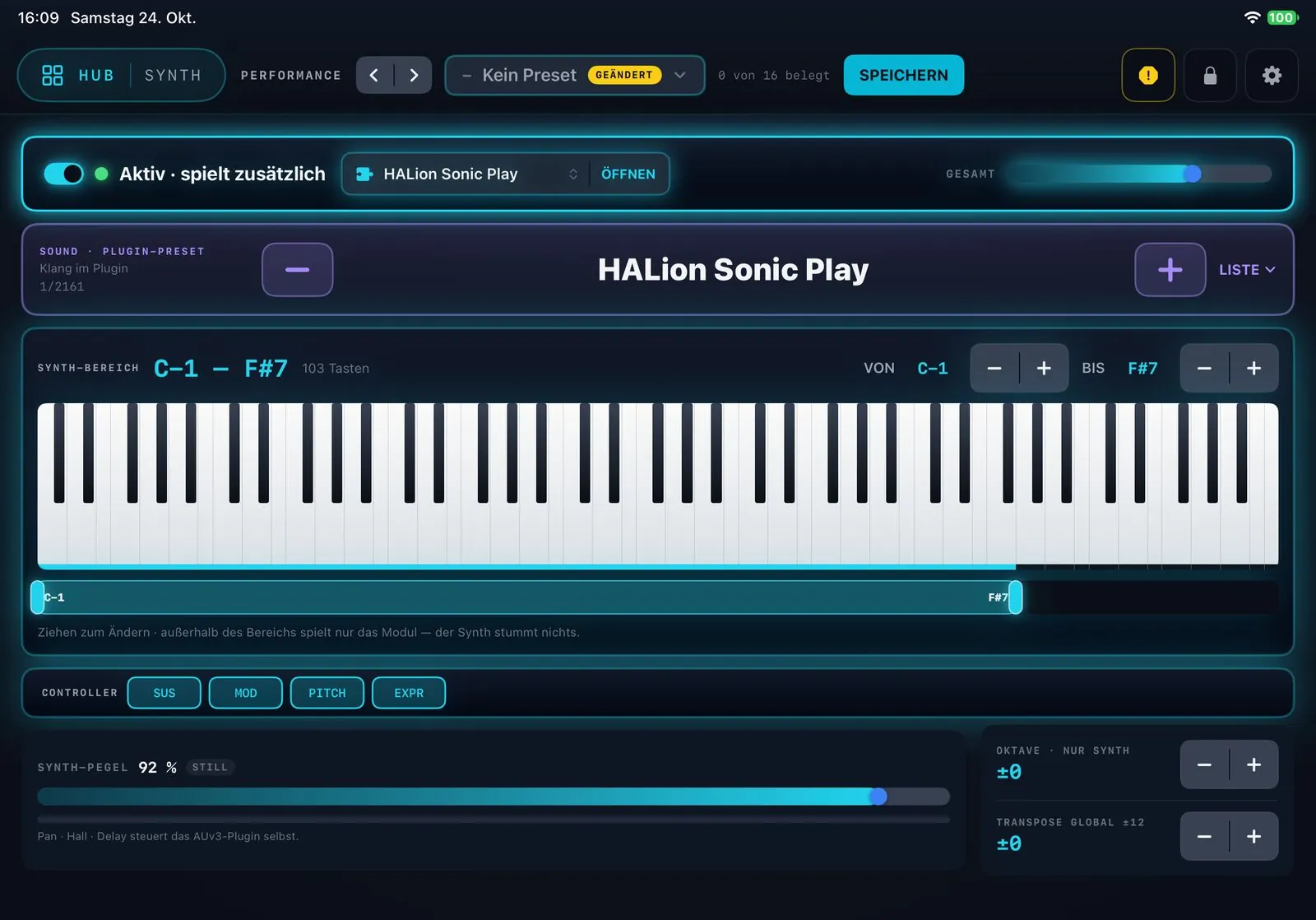The height and width of the screenshot is (920, 1316).
Task: Click the yellow warning icon
Action: pyautogui.click(x=1148, y=75)
